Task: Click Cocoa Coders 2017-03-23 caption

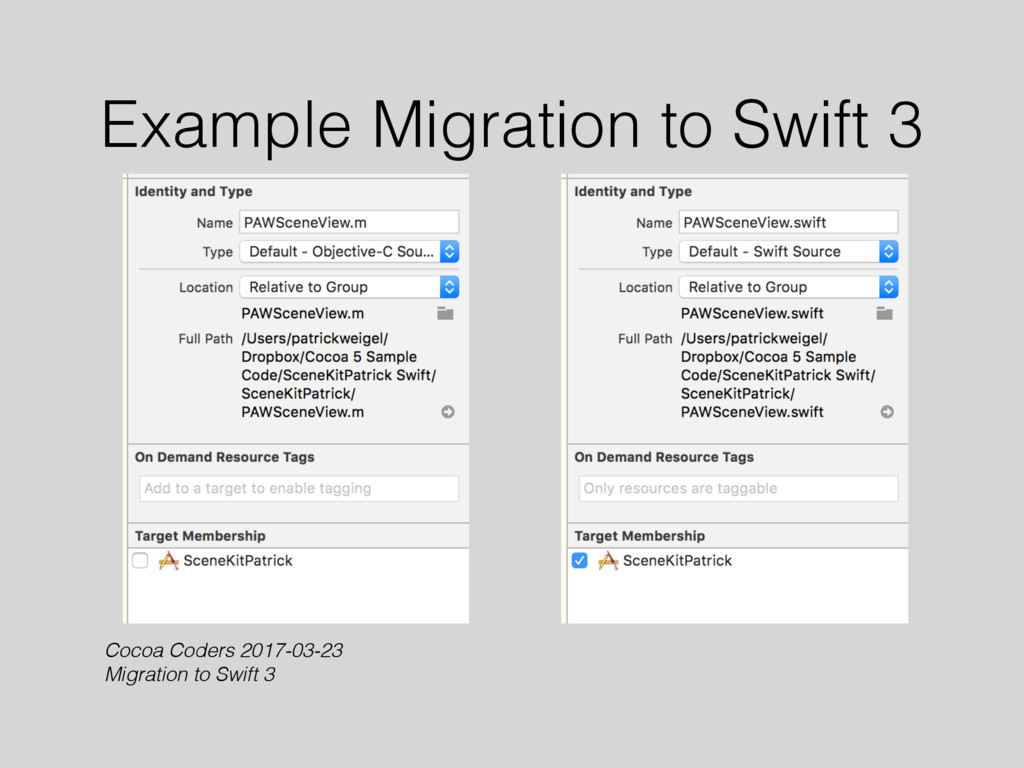Action: pyautogui.click(x=224, y=650)
